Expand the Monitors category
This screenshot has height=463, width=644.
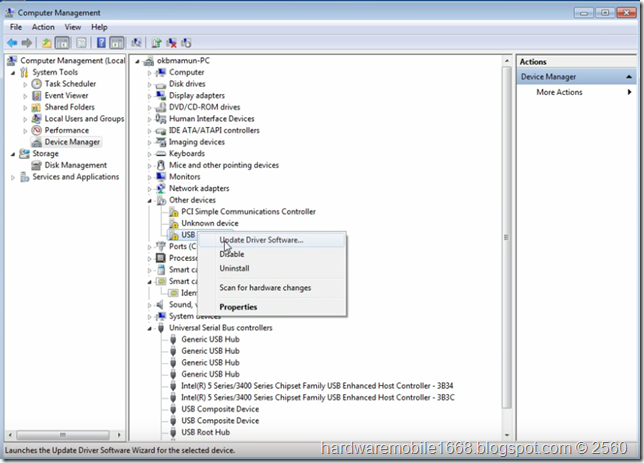tap(150, 177)
